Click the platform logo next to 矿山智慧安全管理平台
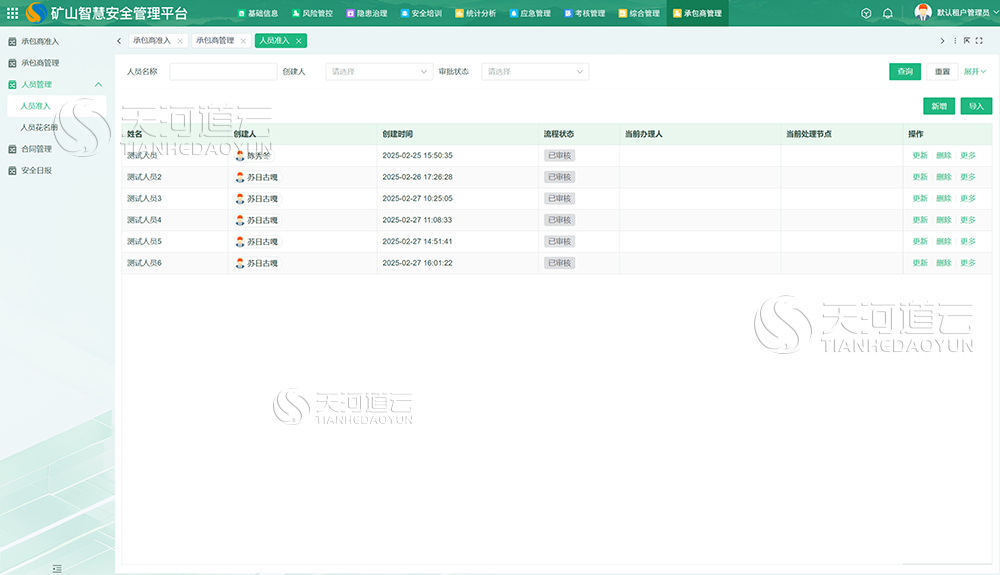Viewport: 1000px width, 575px height. click(36, 13)
